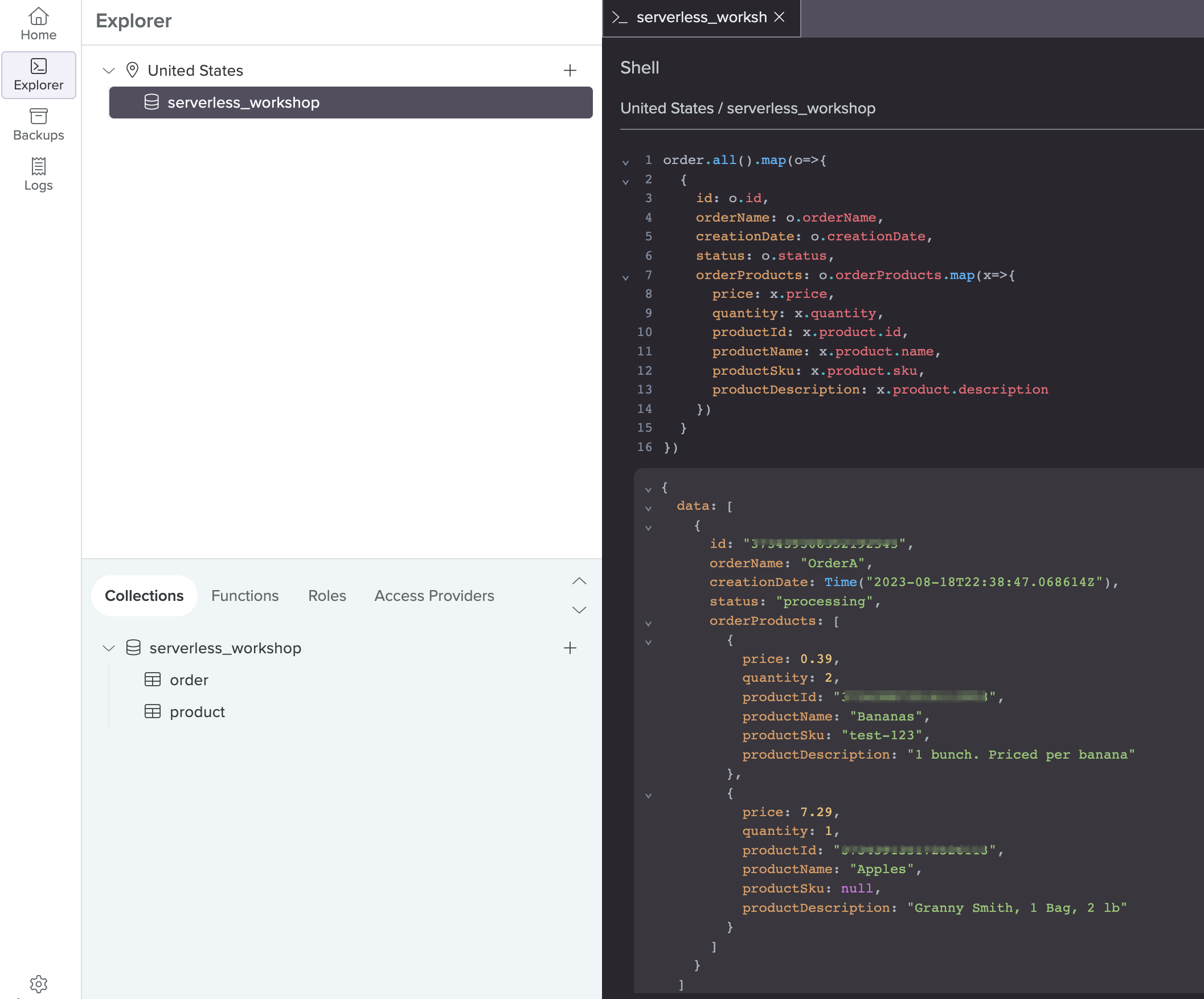Screen dimensions: 1204x999
Task: Switch to the Collections tab
Action: tap(144, 596)
